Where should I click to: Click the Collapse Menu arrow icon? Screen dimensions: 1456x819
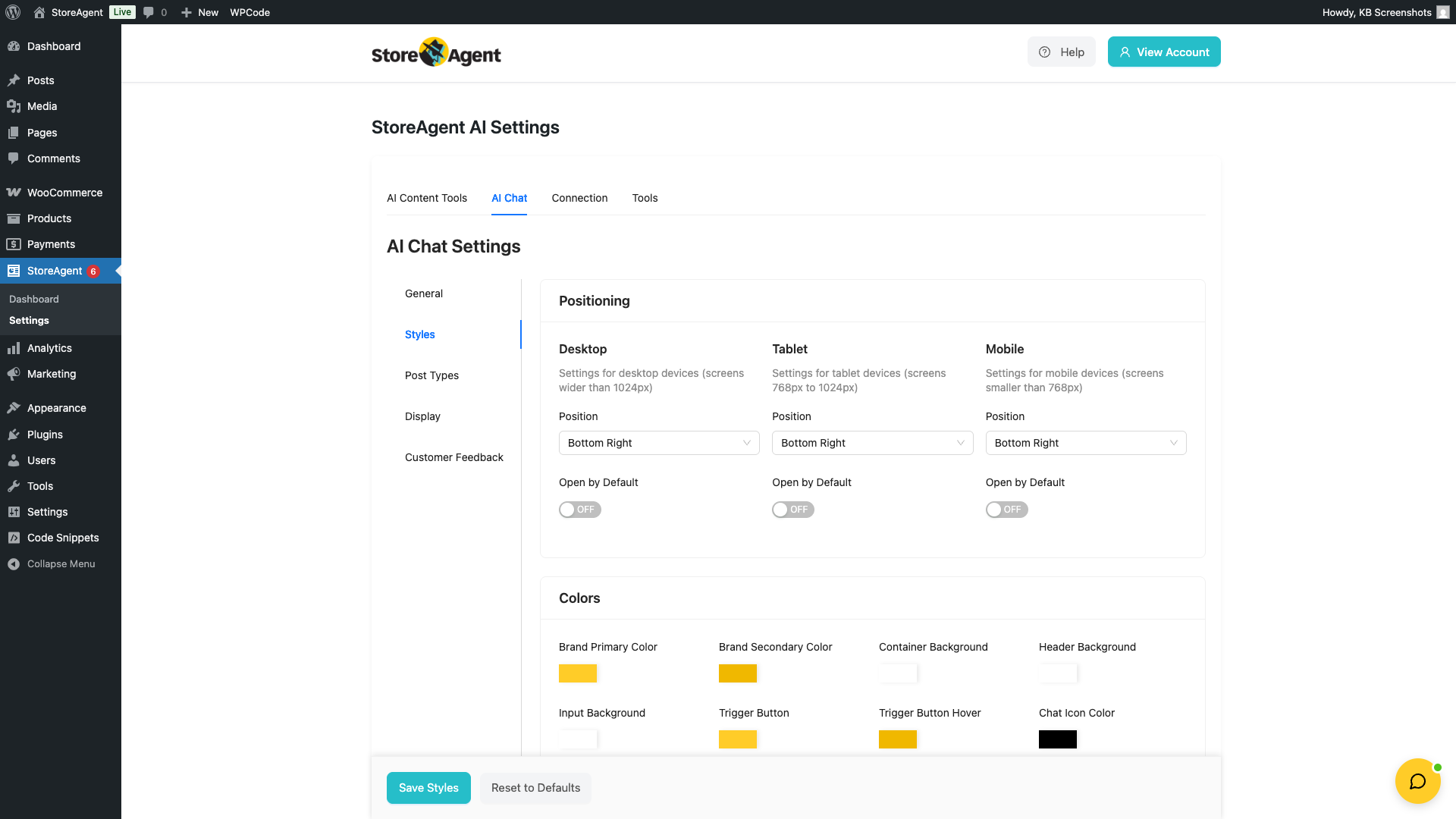click(x=14, y=564)
